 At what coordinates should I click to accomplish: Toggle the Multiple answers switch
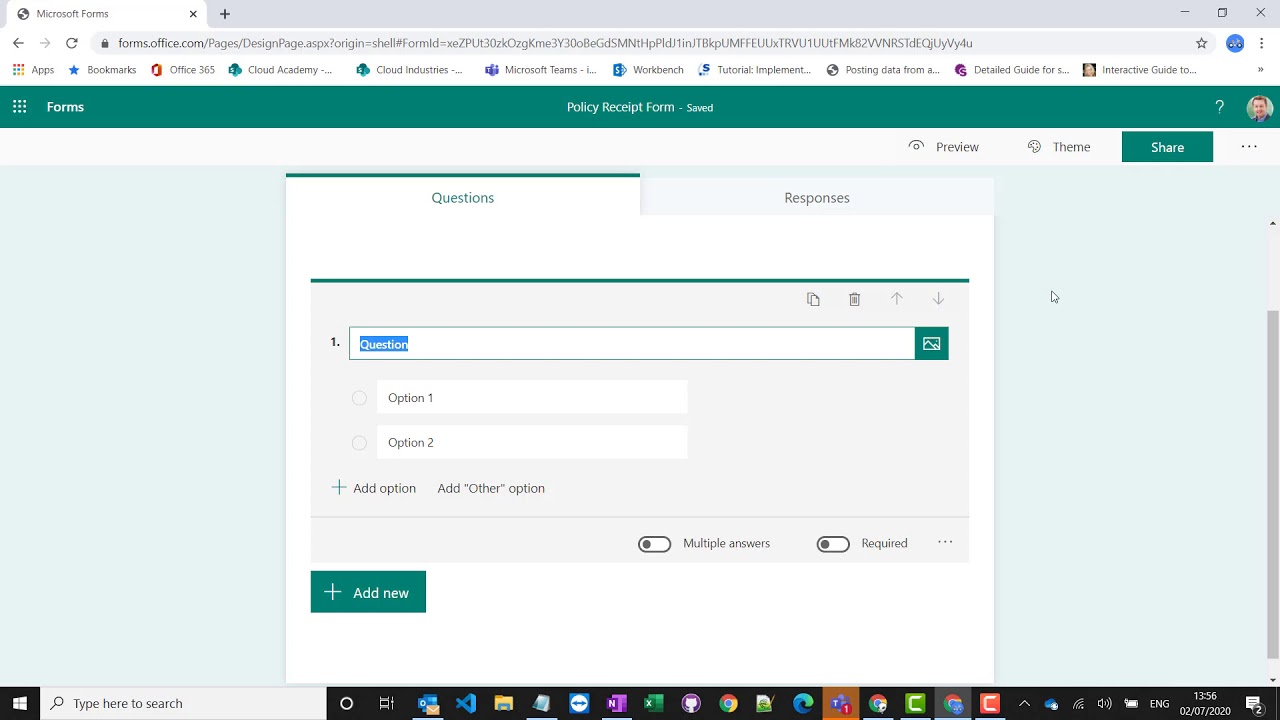(655, 544)
